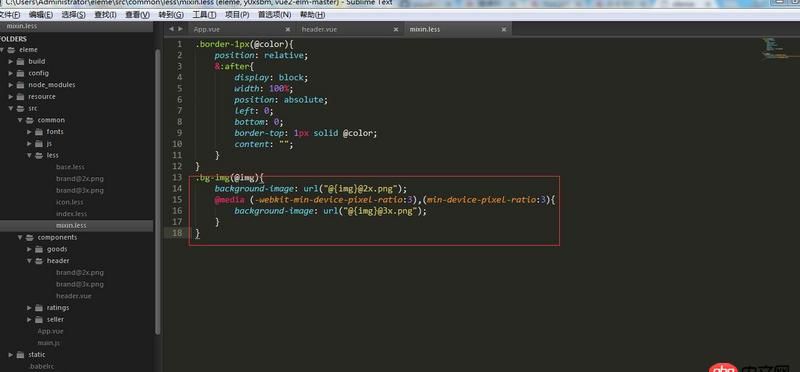Close the header.vue tab
The width and height of the screenshot is (800, 372).
pyautogui.click(x=396, y=30)
